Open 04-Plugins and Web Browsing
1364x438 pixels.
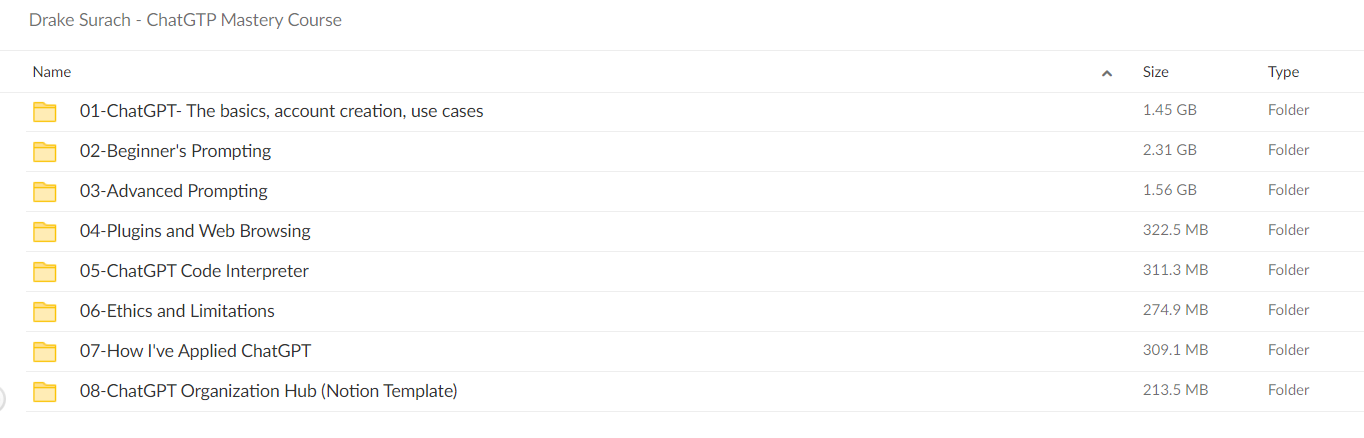coord(195,231)
